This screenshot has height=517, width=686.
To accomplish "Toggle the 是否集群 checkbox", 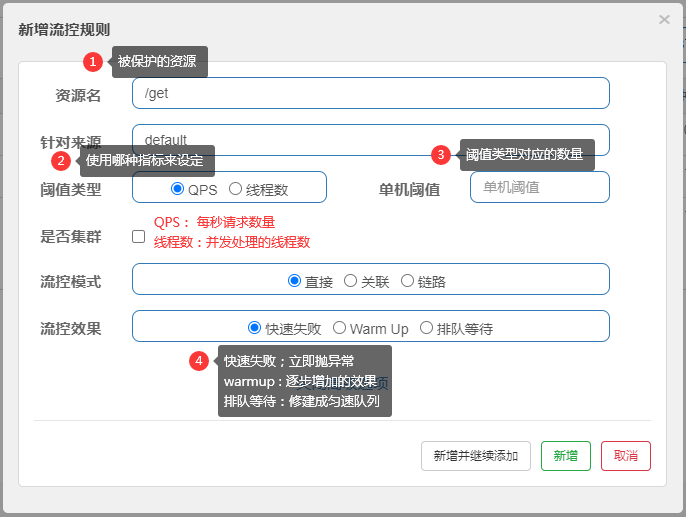I will point(138,237).
